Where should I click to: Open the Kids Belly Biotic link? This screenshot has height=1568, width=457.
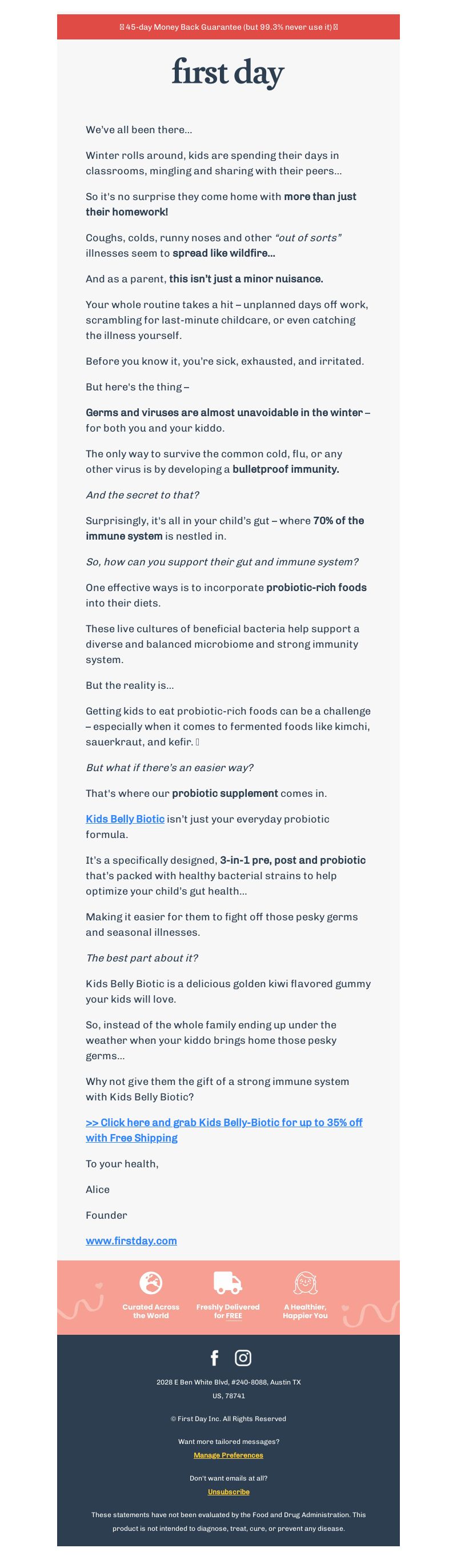pos(125,819)
